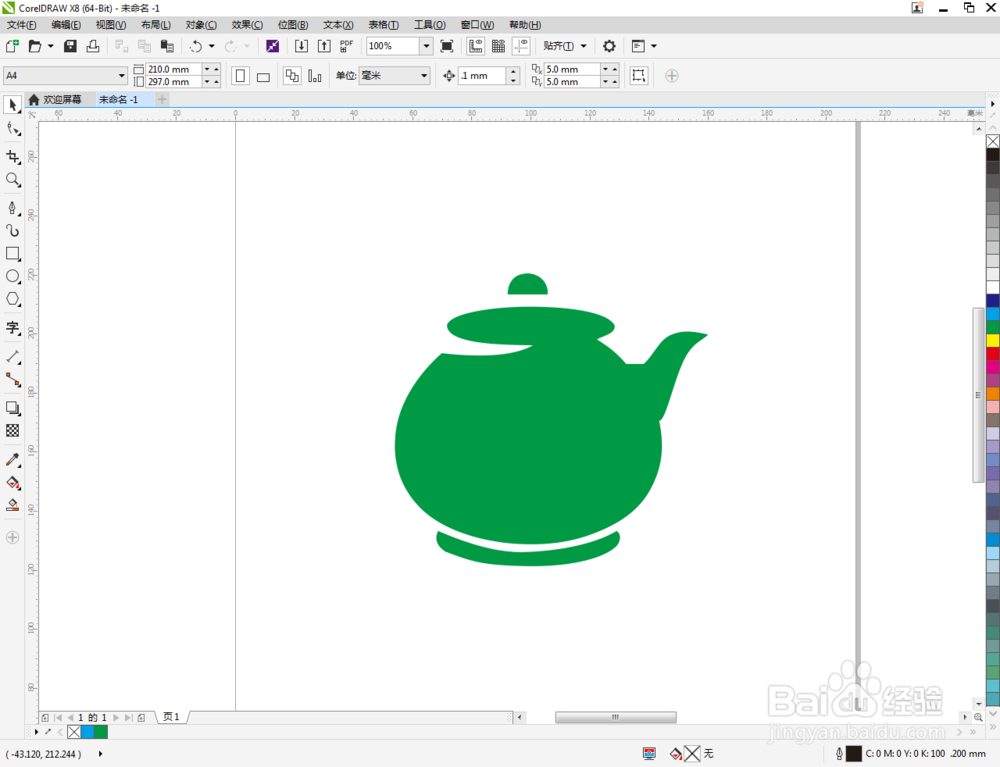Select the Shape edit tool
This screenshot has height=767, width=1000.
(x=13, y=129)
